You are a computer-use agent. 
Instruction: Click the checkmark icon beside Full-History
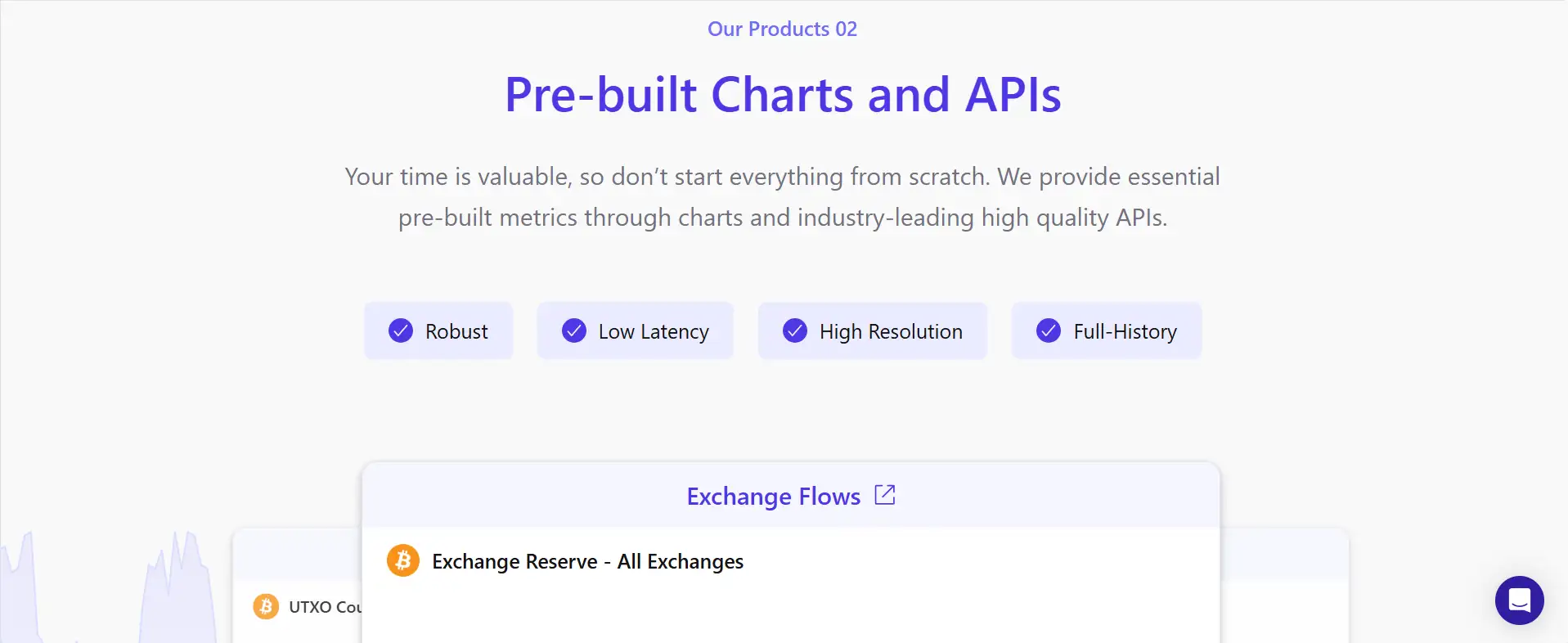tap(1049, 330)
